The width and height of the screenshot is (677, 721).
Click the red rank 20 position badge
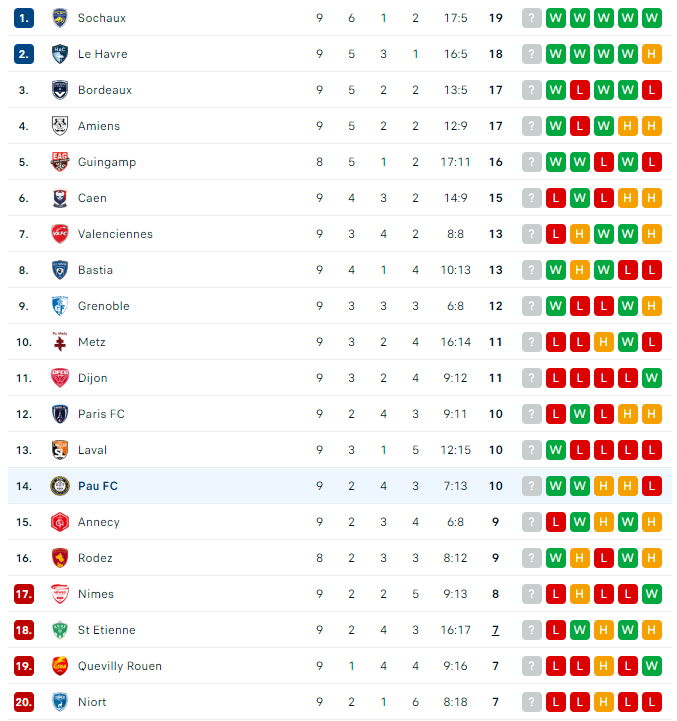pos(24,702)
